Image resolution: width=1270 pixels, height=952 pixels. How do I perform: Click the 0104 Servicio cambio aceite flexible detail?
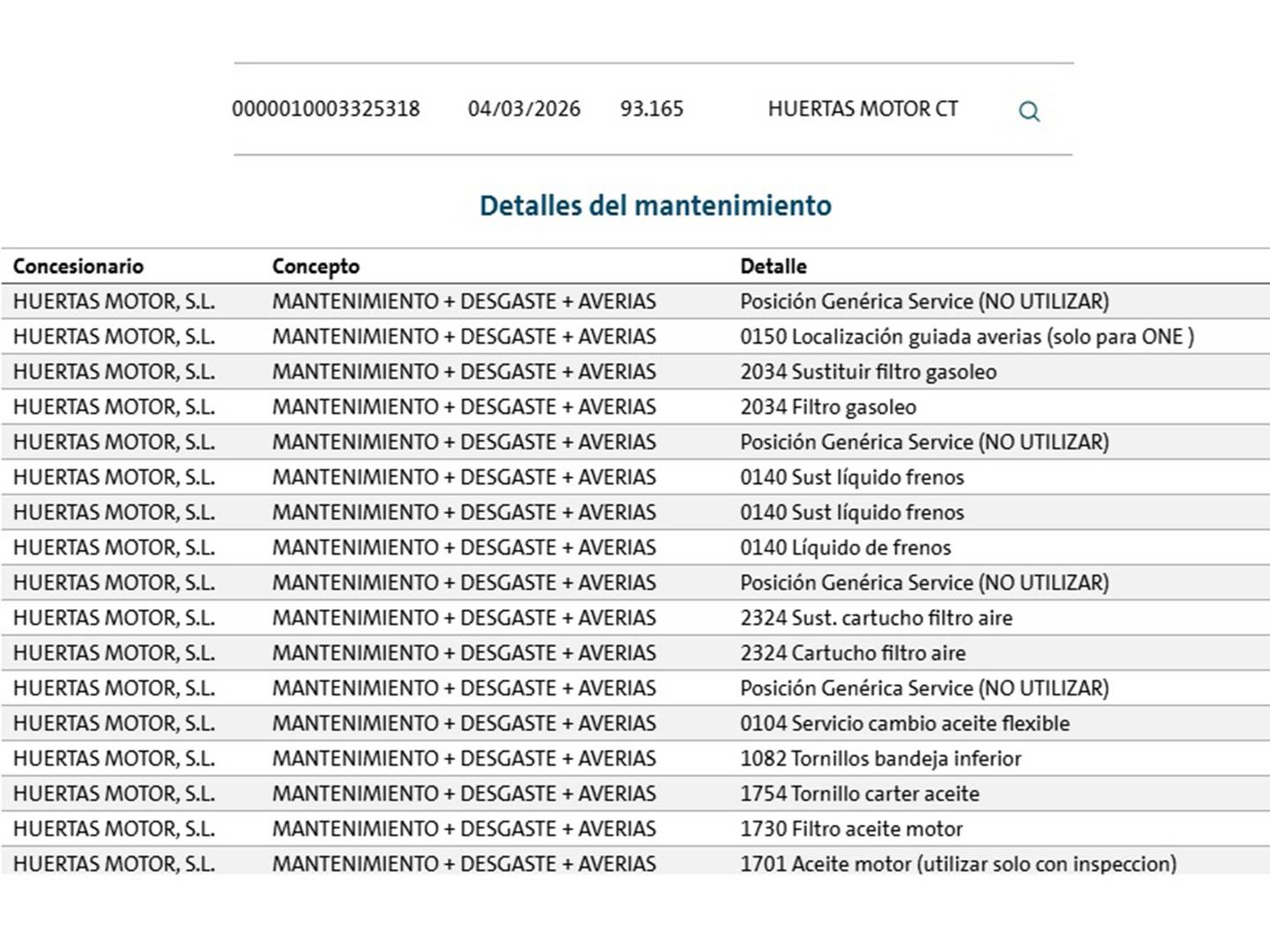click(x=905, y=724)
